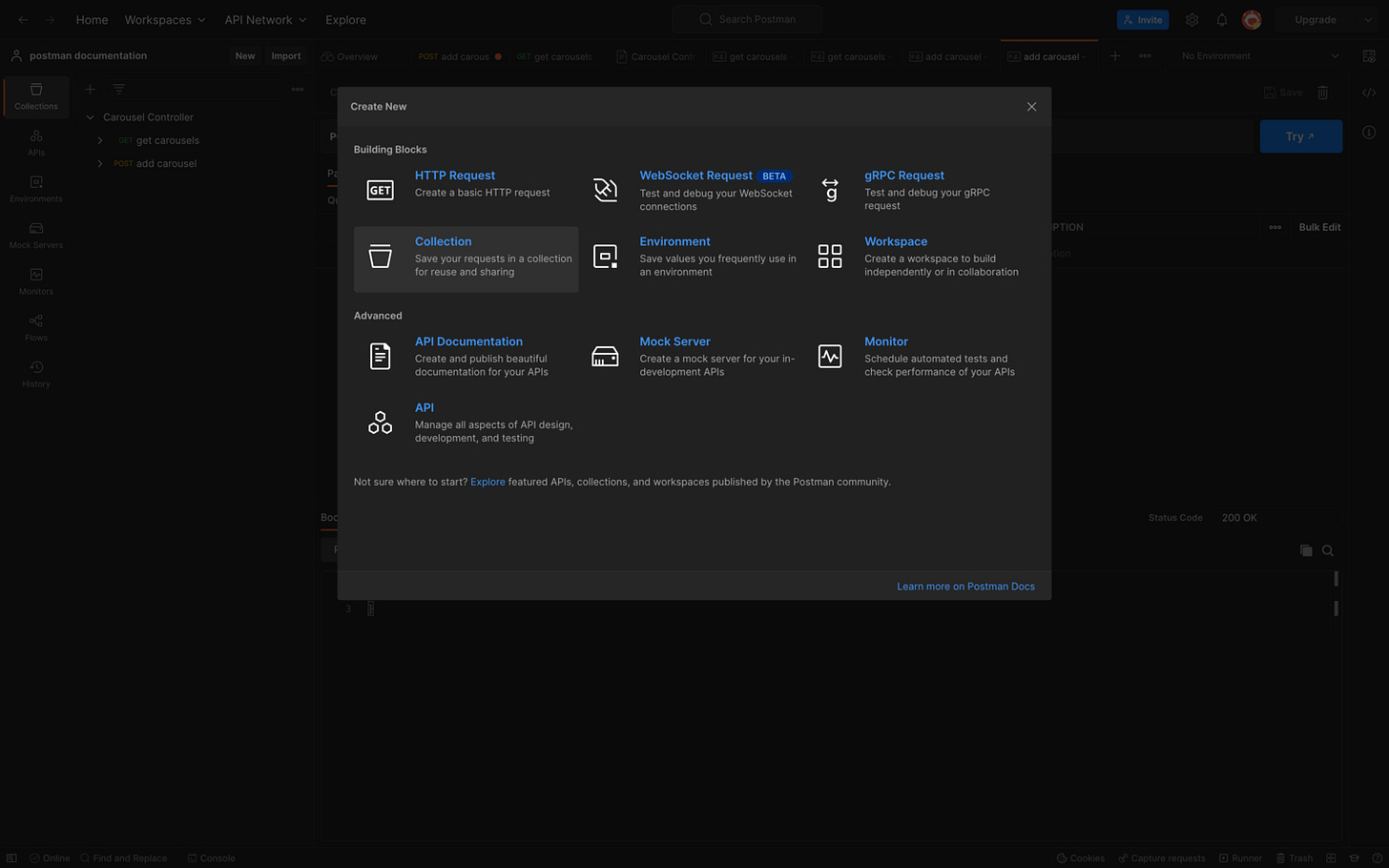Click the search icon in response pane
The width and height of the screenshot is (1389, 868).
[x=1328, y=550]
